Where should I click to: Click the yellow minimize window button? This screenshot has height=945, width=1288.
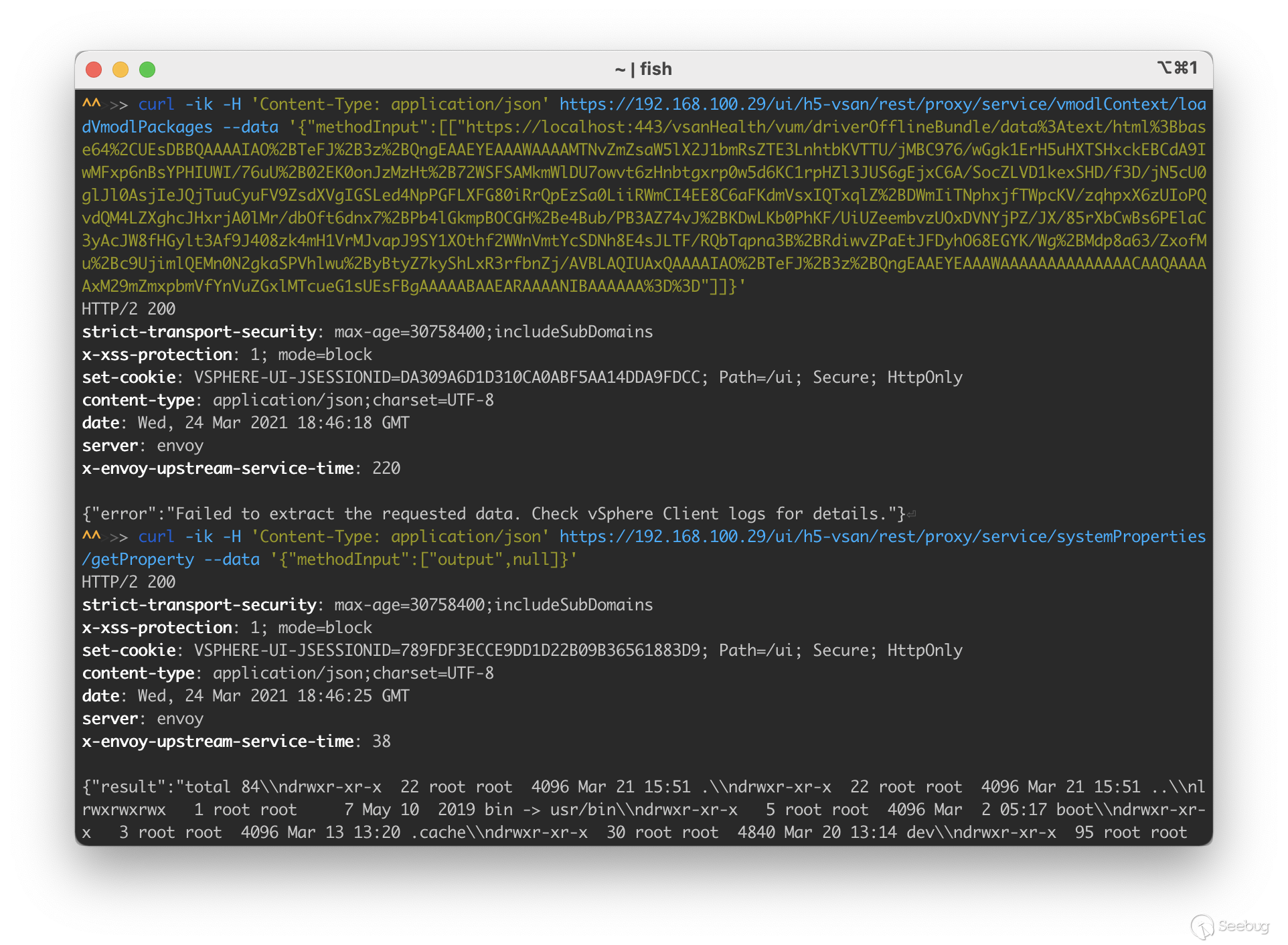coord(120,70)
